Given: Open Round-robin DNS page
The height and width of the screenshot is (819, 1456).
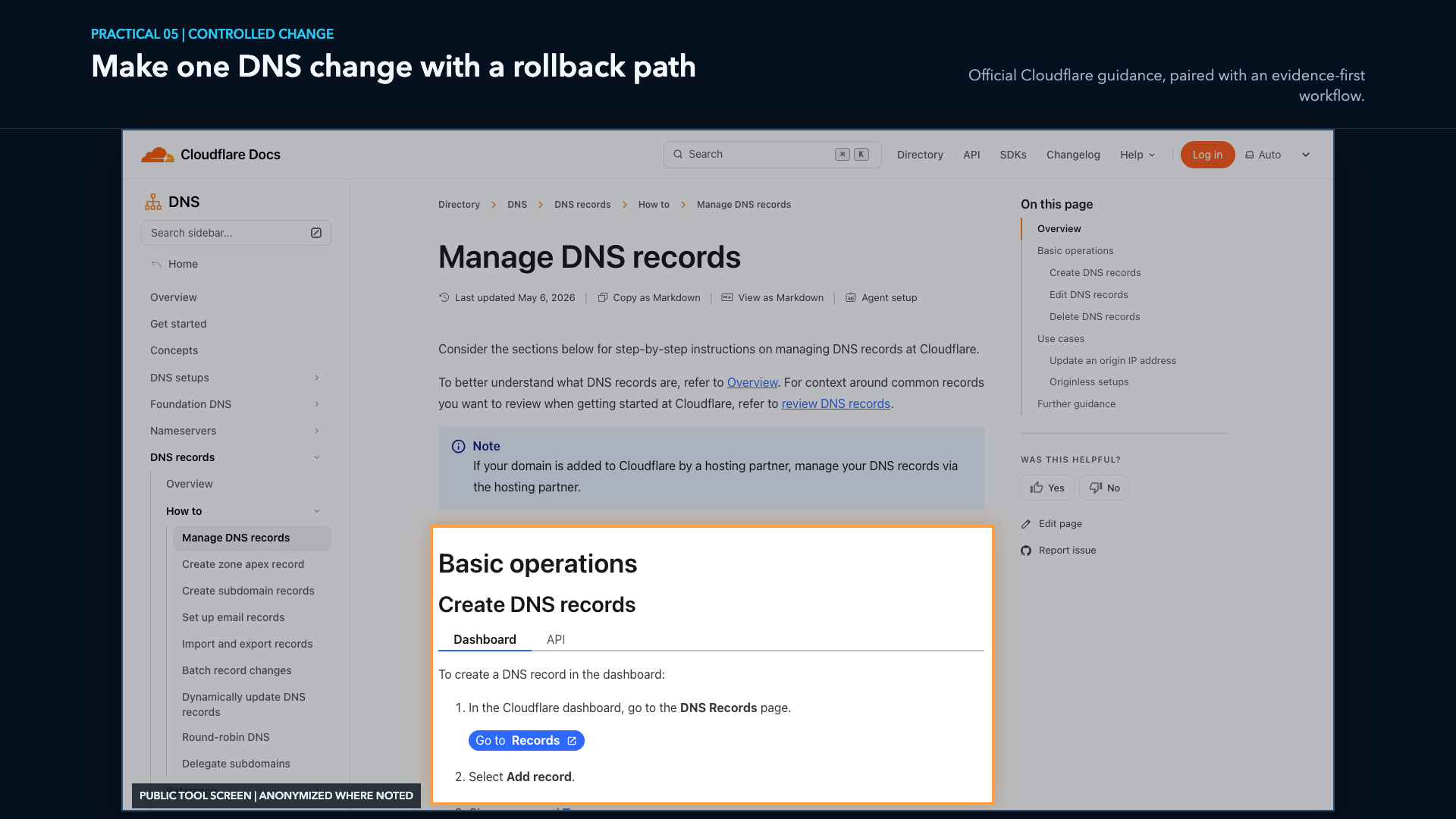Looking at the screenshot, I should [226, 737].
